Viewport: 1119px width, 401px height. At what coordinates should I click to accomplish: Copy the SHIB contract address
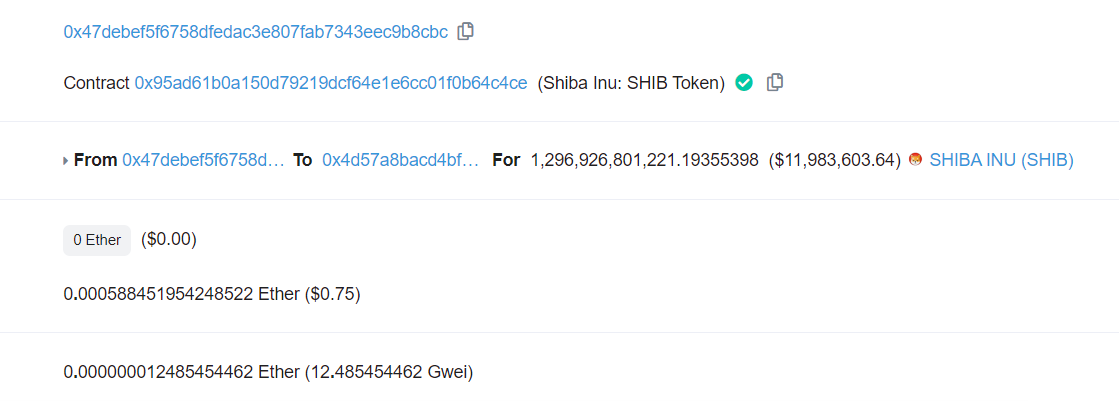pos(774,83)
